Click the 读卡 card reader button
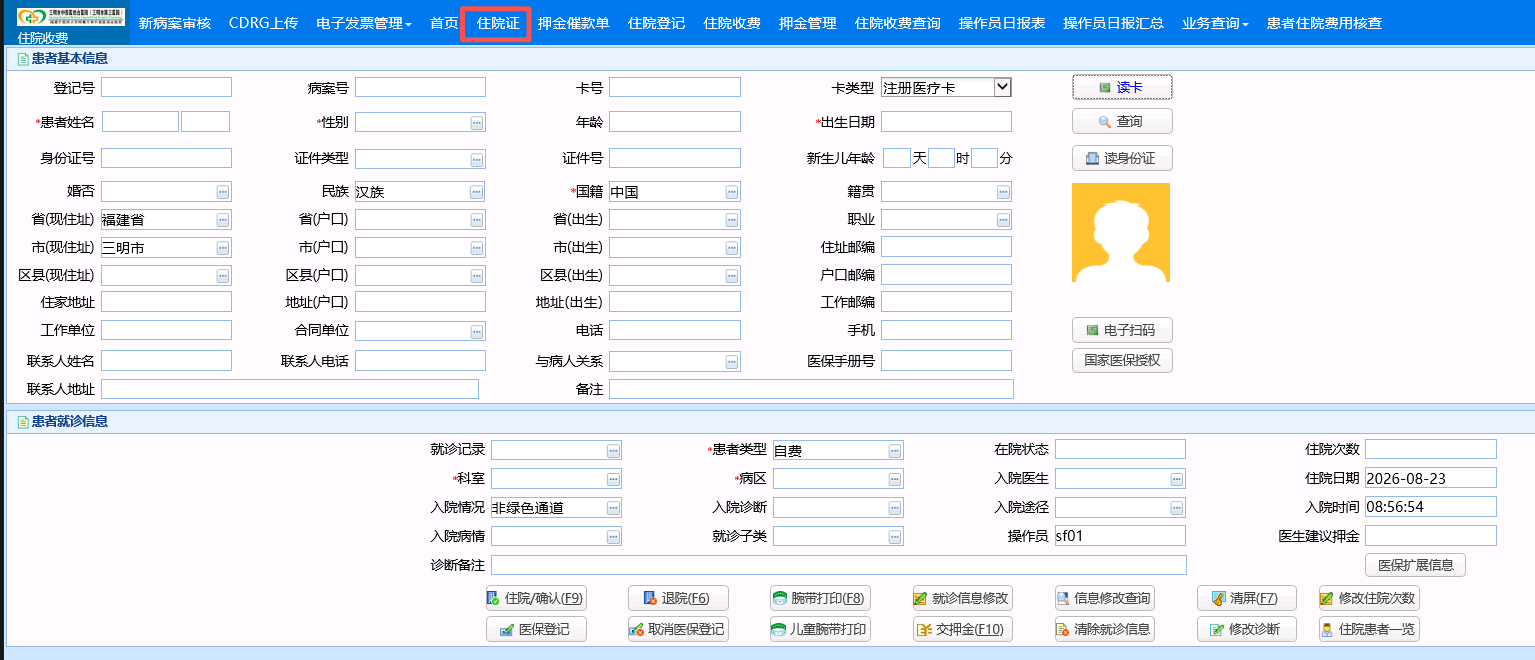 [x=1122, y=88]
